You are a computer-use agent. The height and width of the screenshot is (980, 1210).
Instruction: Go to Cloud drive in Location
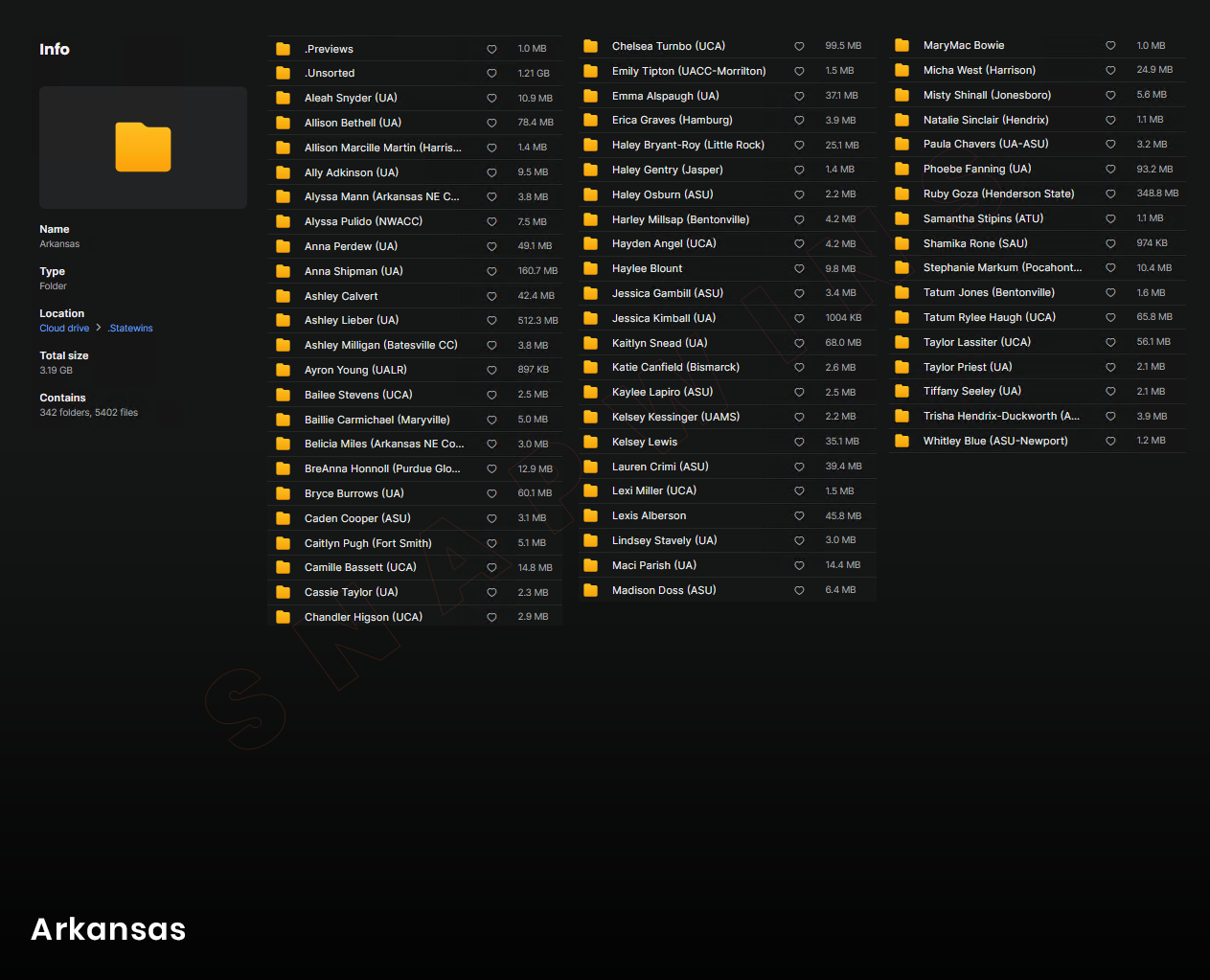click(x=64, y=328)
